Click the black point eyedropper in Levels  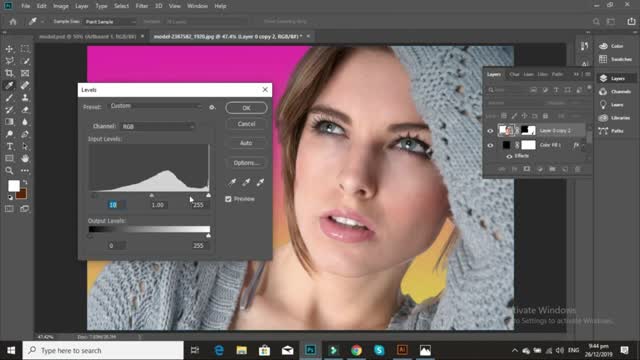tap(232, 182)
